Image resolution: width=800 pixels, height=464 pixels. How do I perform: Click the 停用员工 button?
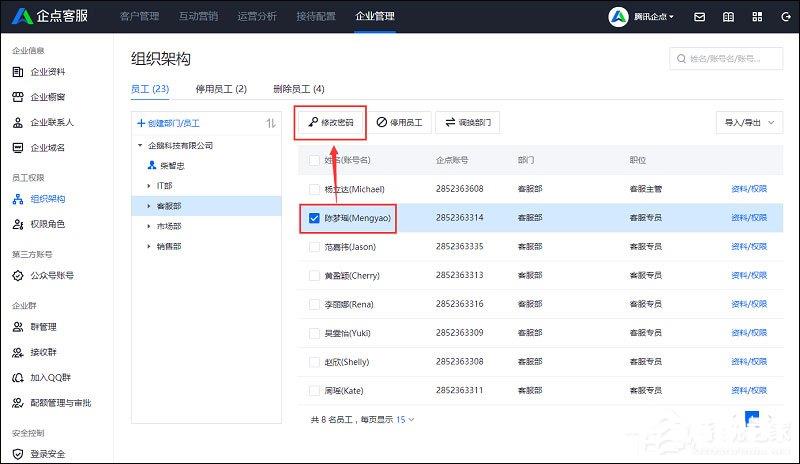tap(399, 123)
